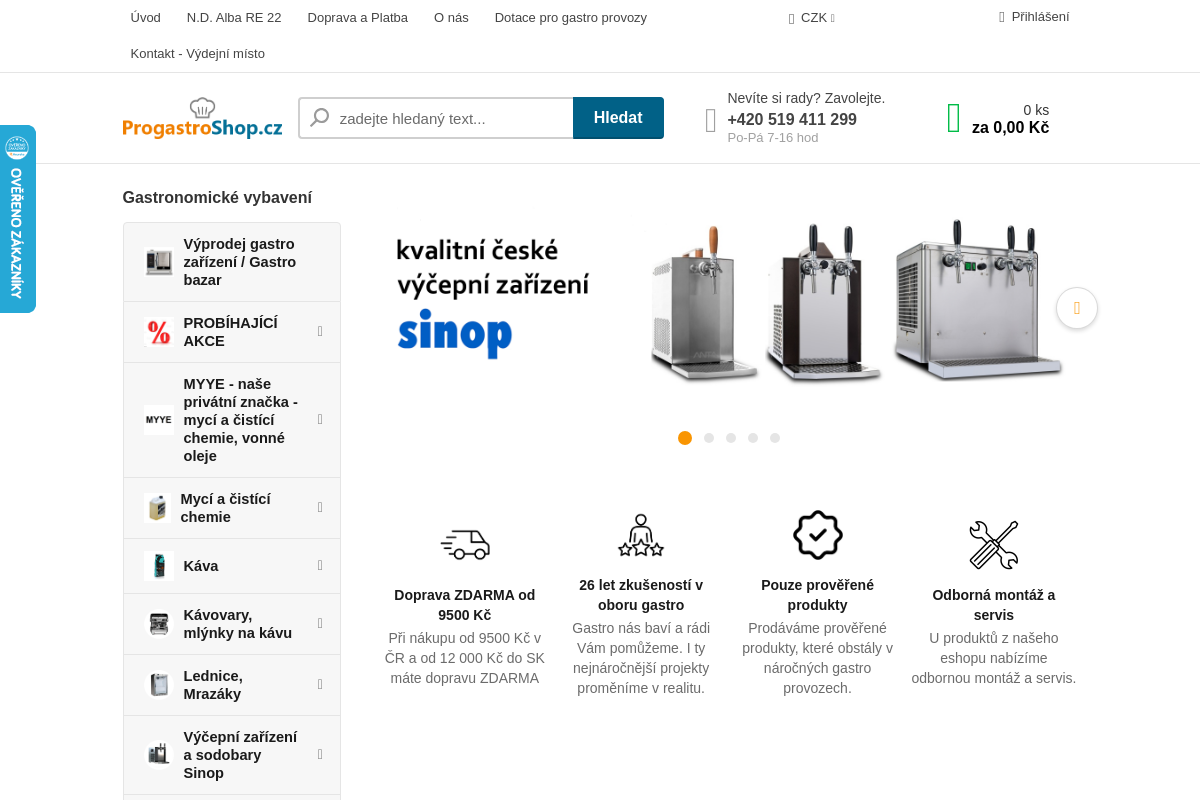Click the ProgastroShop.cz logo
Image resolution: width=1200 pixels, height=800 pixels.
click(202, 118)
